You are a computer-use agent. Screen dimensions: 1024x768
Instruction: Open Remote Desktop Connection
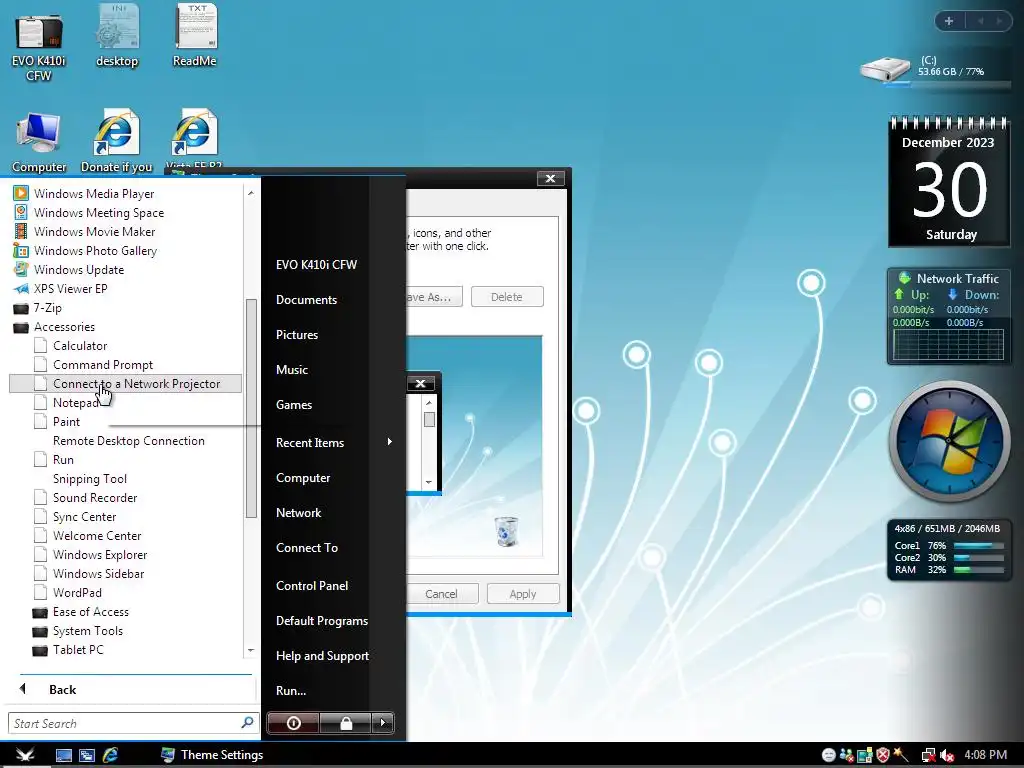pyautogui.click(x=129, y=440)
